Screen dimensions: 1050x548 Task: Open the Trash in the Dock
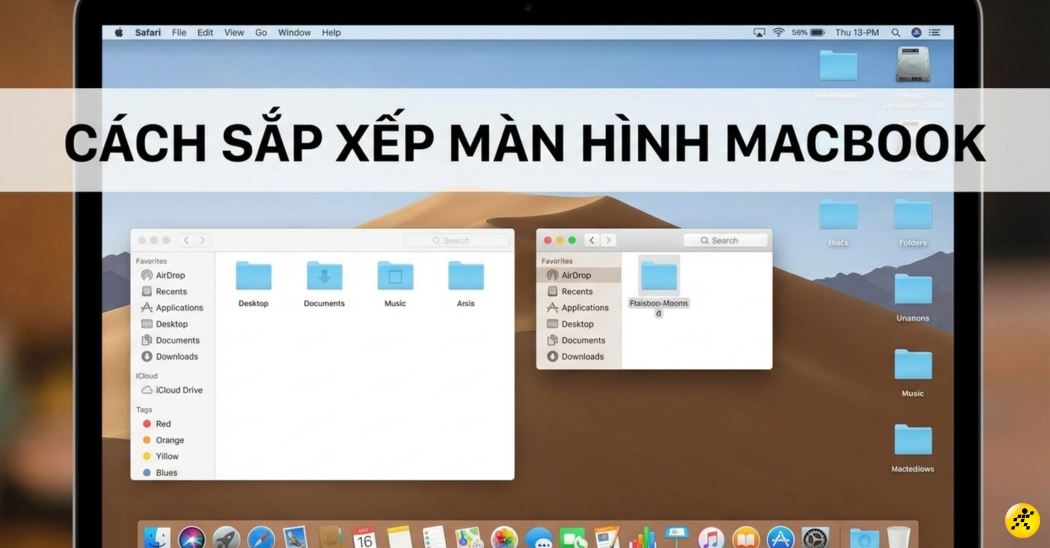coord(899,538)
